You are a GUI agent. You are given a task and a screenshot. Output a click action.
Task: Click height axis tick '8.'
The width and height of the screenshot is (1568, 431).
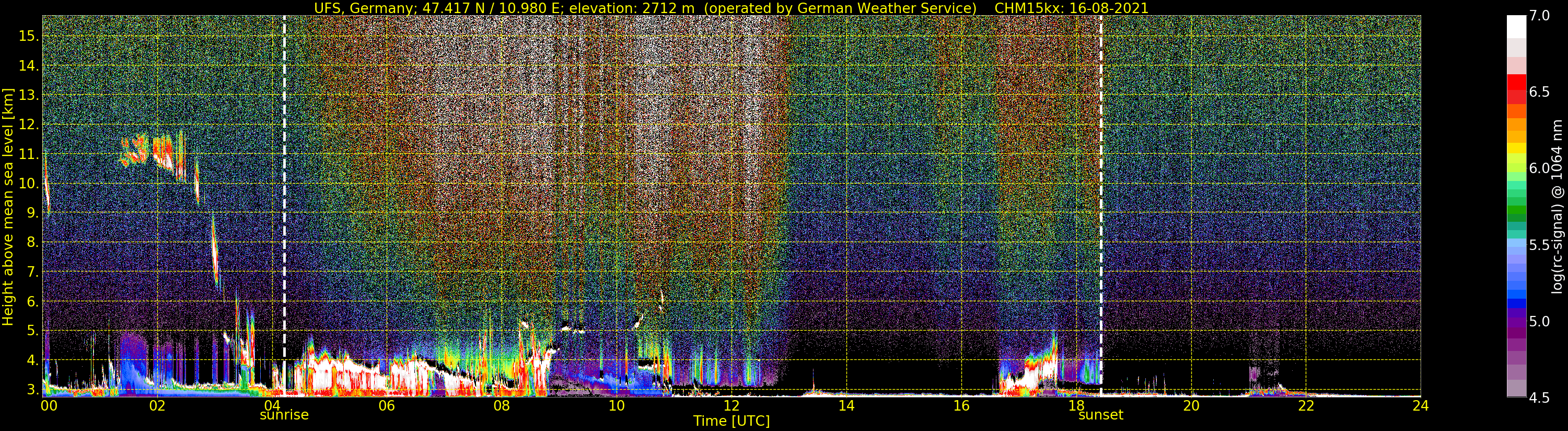pos(32,243)
